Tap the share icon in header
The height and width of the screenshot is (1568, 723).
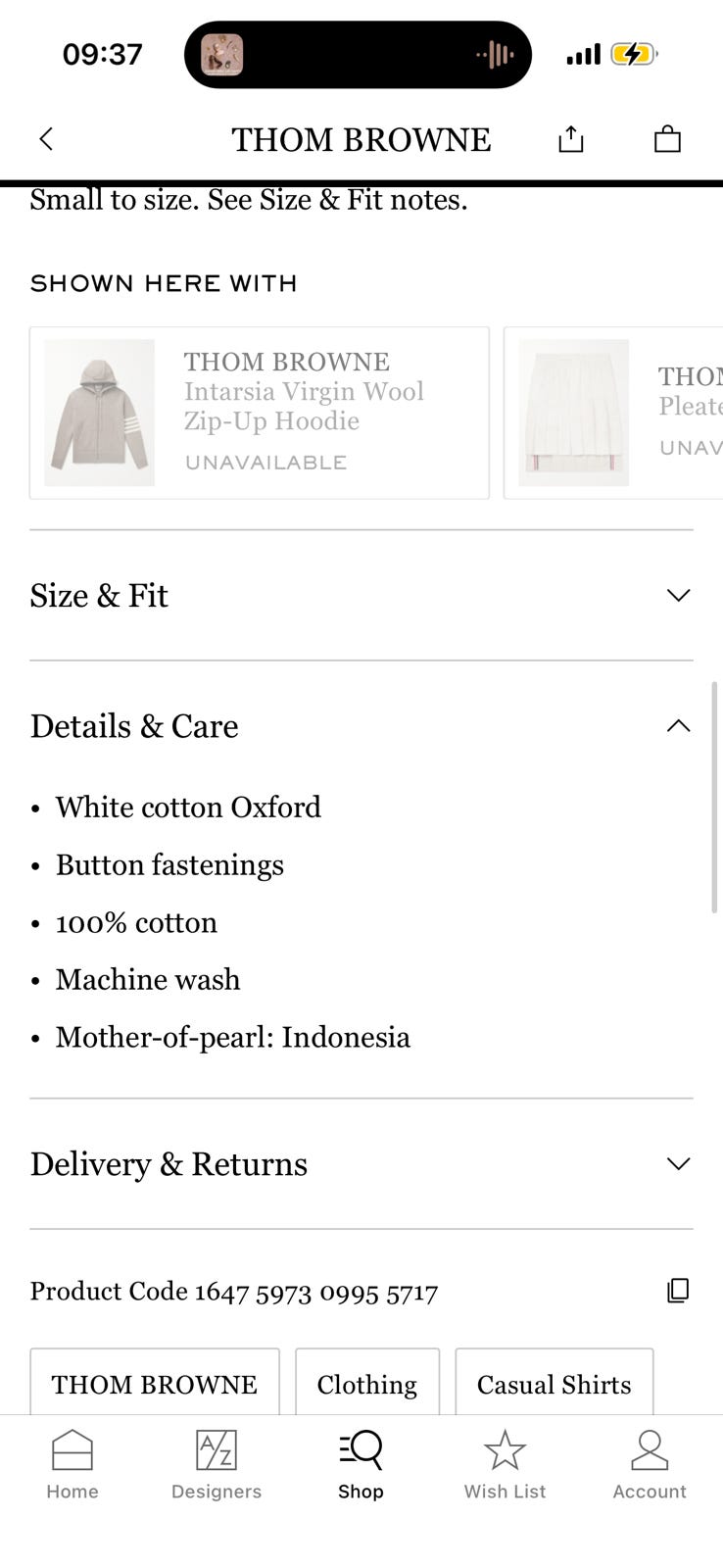[570, 139]
